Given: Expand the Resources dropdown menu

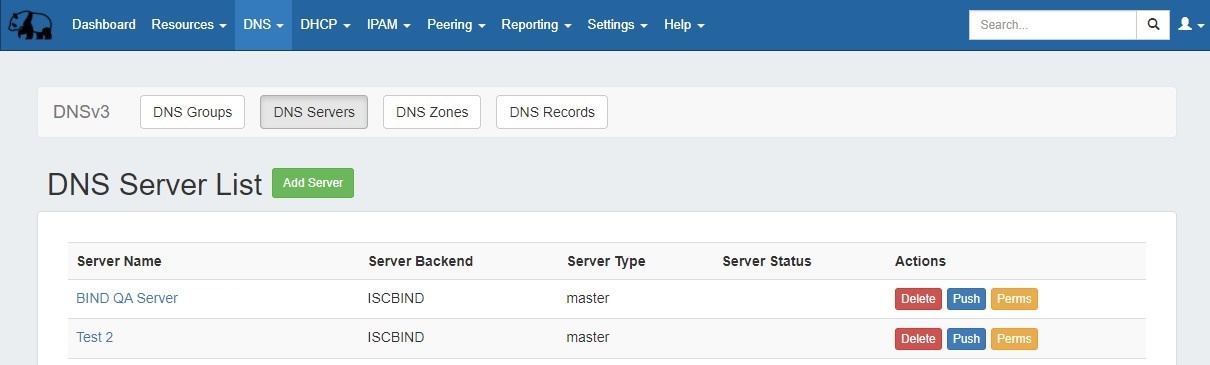Looking at the screenshot, I should coord(189,25).
